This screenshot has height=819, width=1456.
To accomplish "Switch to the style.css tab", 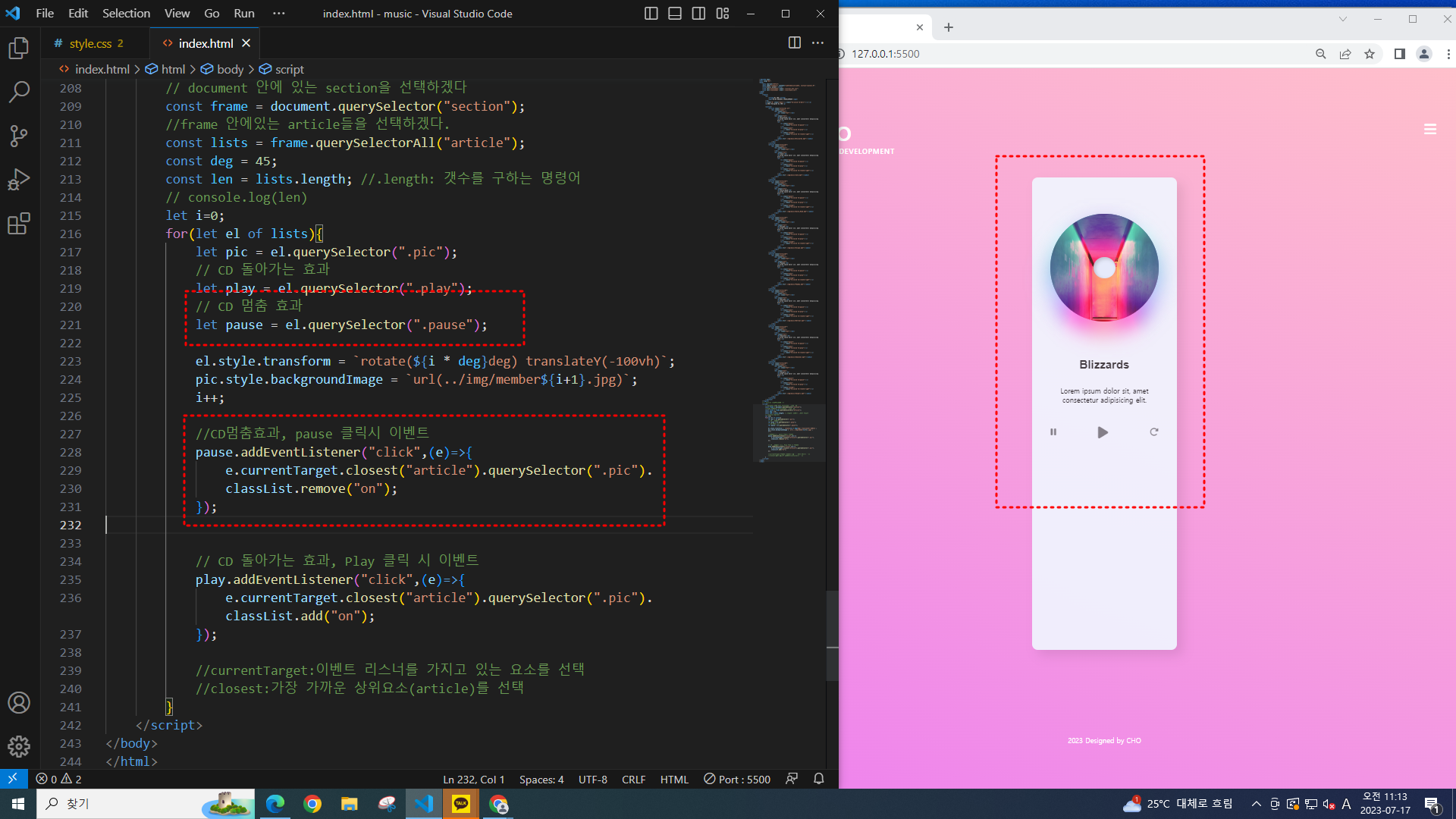I will pos(90,43).
